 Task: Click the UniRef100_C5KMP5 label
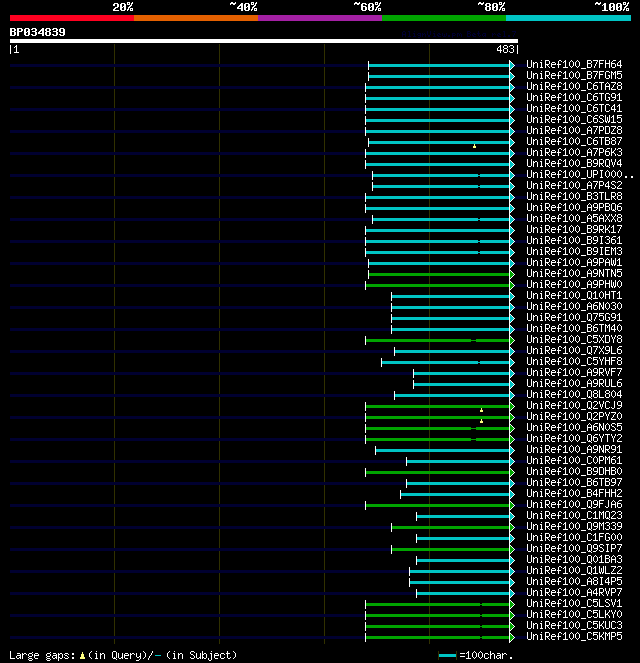[574, 636]
